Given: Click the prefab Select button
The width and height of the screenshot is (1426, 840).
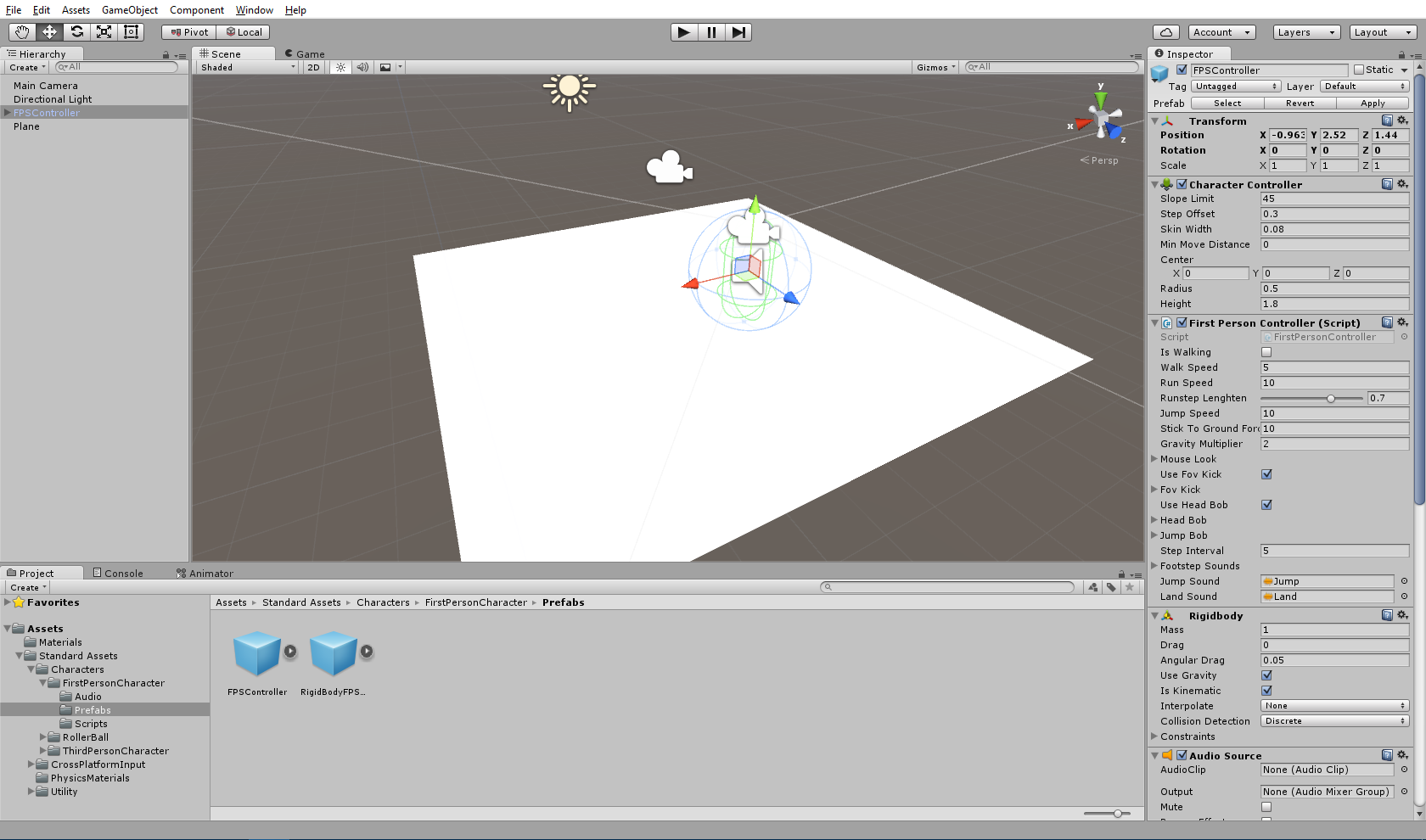Looking at the screenshot, I should (1227, 104).
